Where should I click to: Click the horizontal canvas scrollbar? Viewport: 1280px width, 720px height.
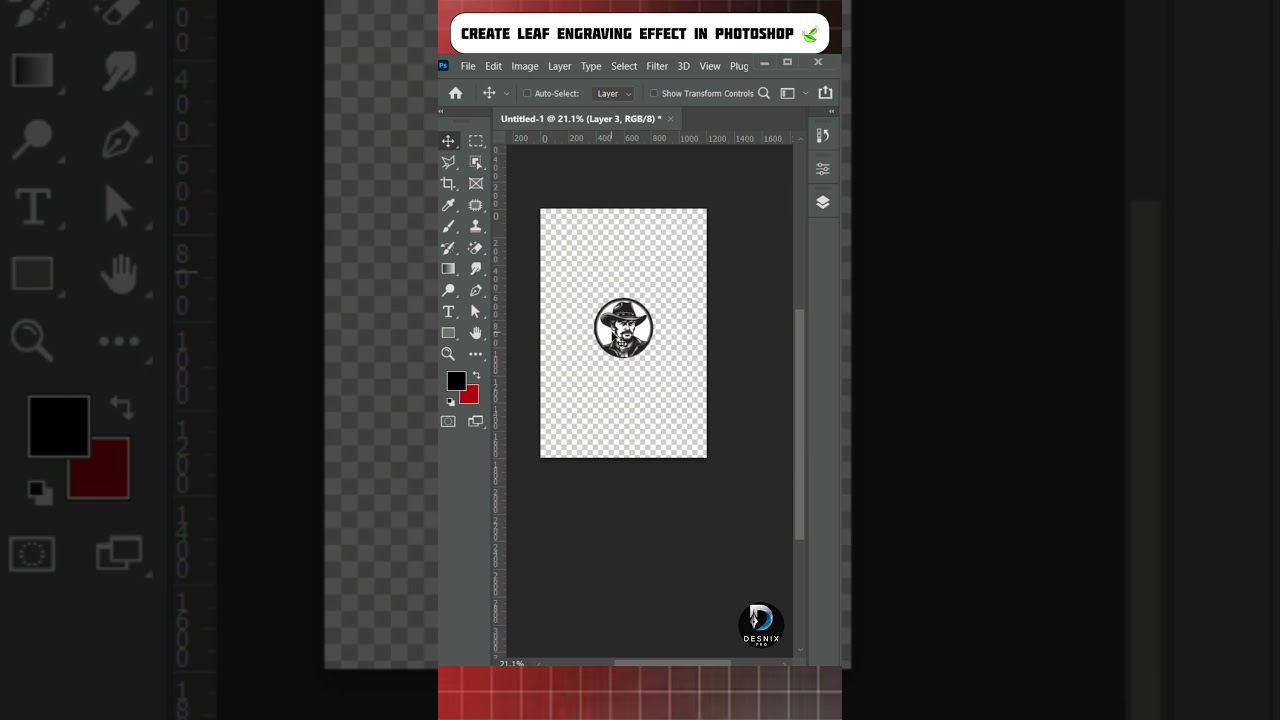point(672,662)
